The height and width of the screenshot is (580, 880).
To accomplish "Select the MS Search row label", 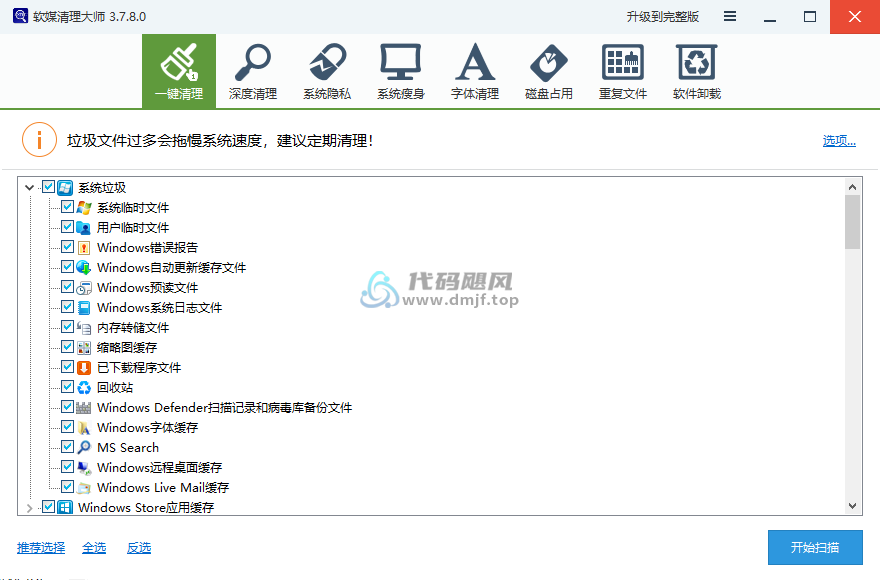I will point(128,447).
